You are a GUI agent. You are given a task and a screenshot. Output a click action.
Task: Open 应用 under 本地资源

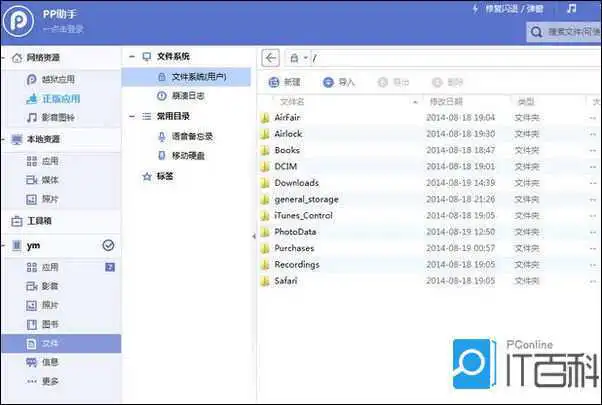coord(50,161)
